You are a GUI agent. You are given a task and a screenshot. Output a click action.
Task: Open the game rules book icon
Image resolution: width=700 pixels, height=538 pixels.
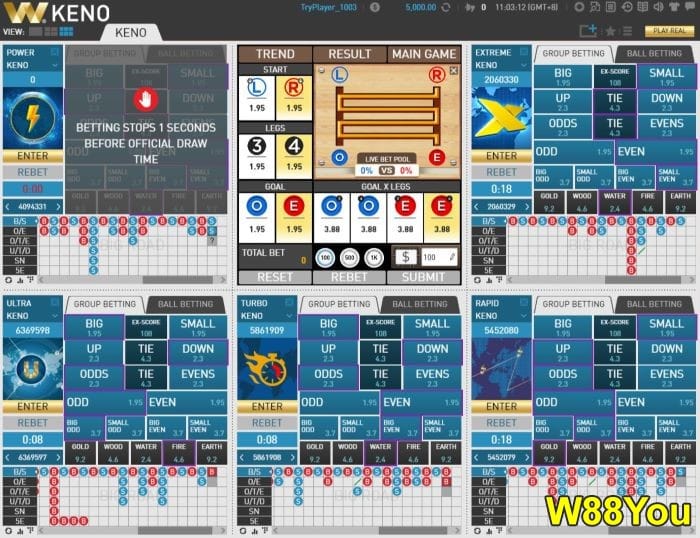(x=642, y=7)
